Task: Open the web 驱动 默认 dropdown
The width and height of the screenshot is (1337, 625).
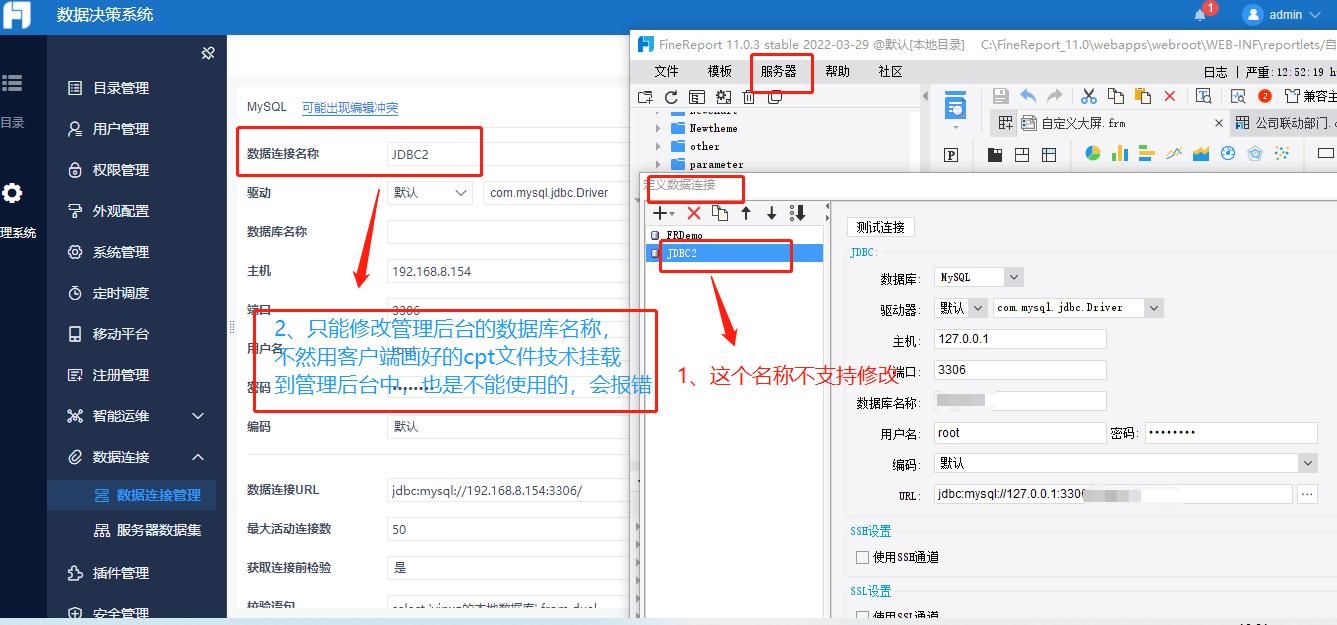Action: pyautogui.click(x=430, y=192)
